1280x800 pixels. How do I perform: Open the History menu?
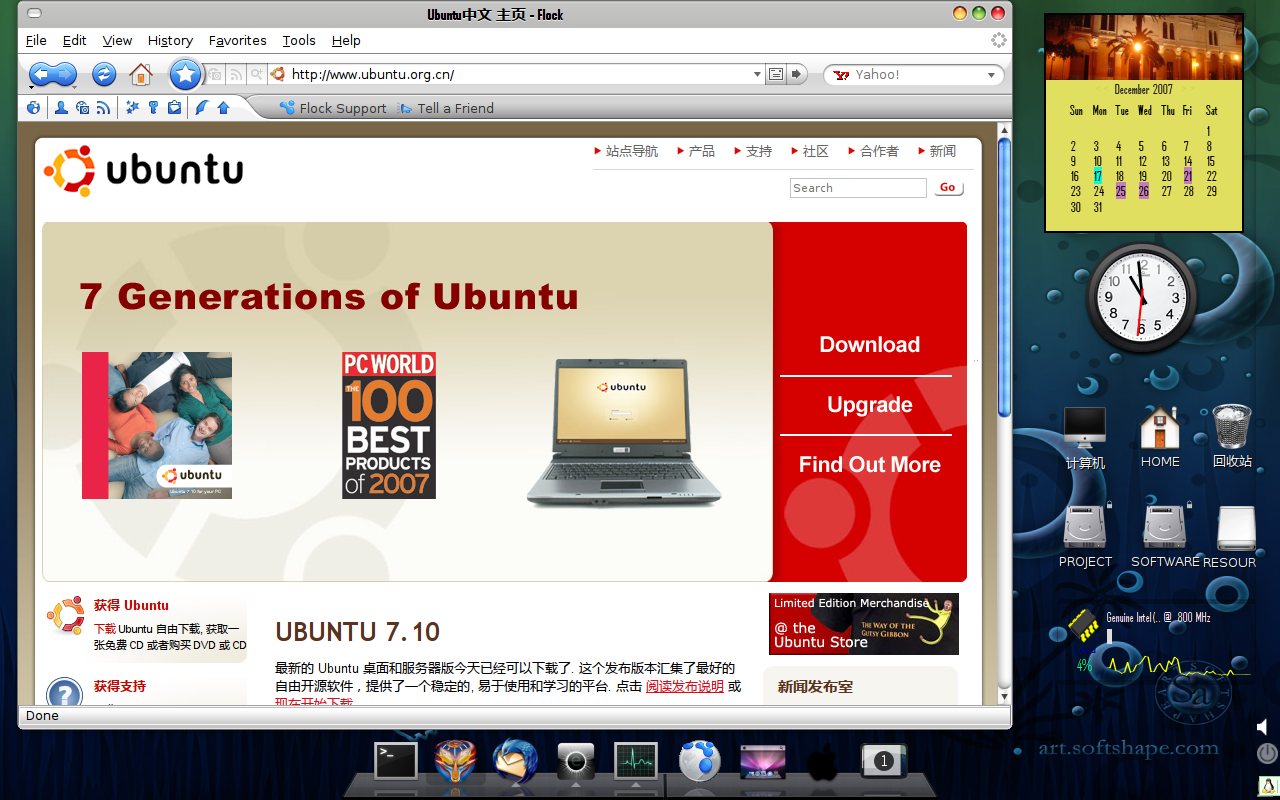click(x=170, y=40)
